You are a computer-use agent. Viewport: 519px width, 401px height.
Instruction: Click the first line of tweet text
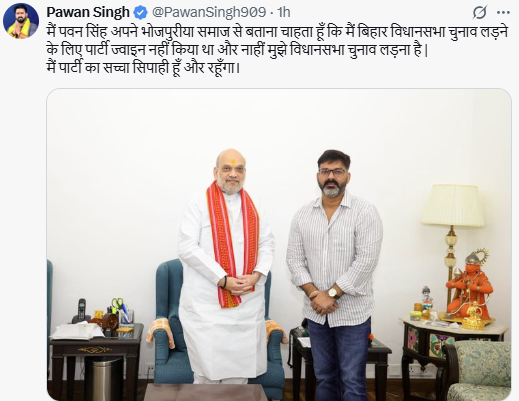point(277,32)
